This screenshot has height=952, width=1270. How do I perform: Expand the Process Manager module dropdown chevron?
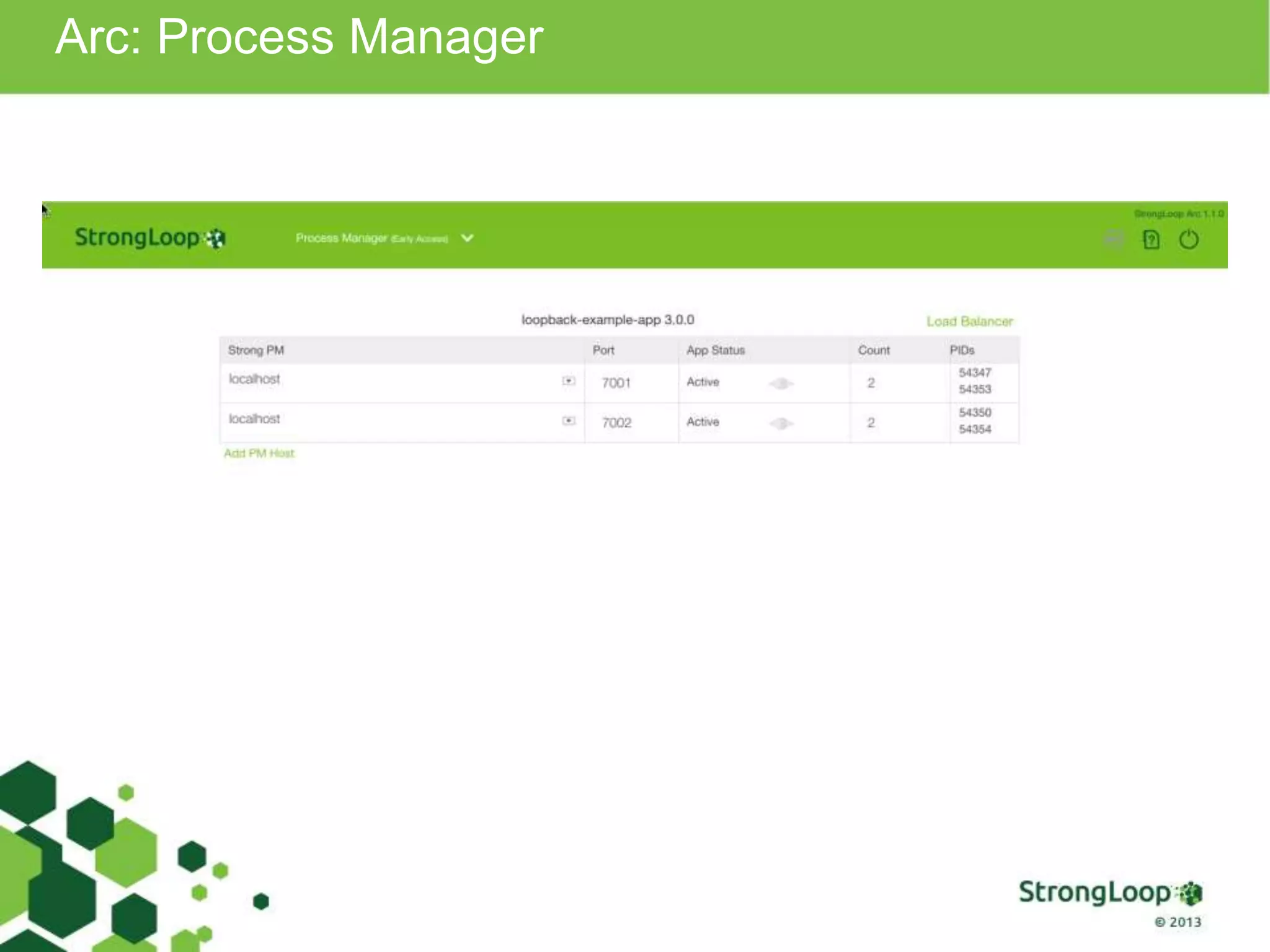[x=468, y=238]
